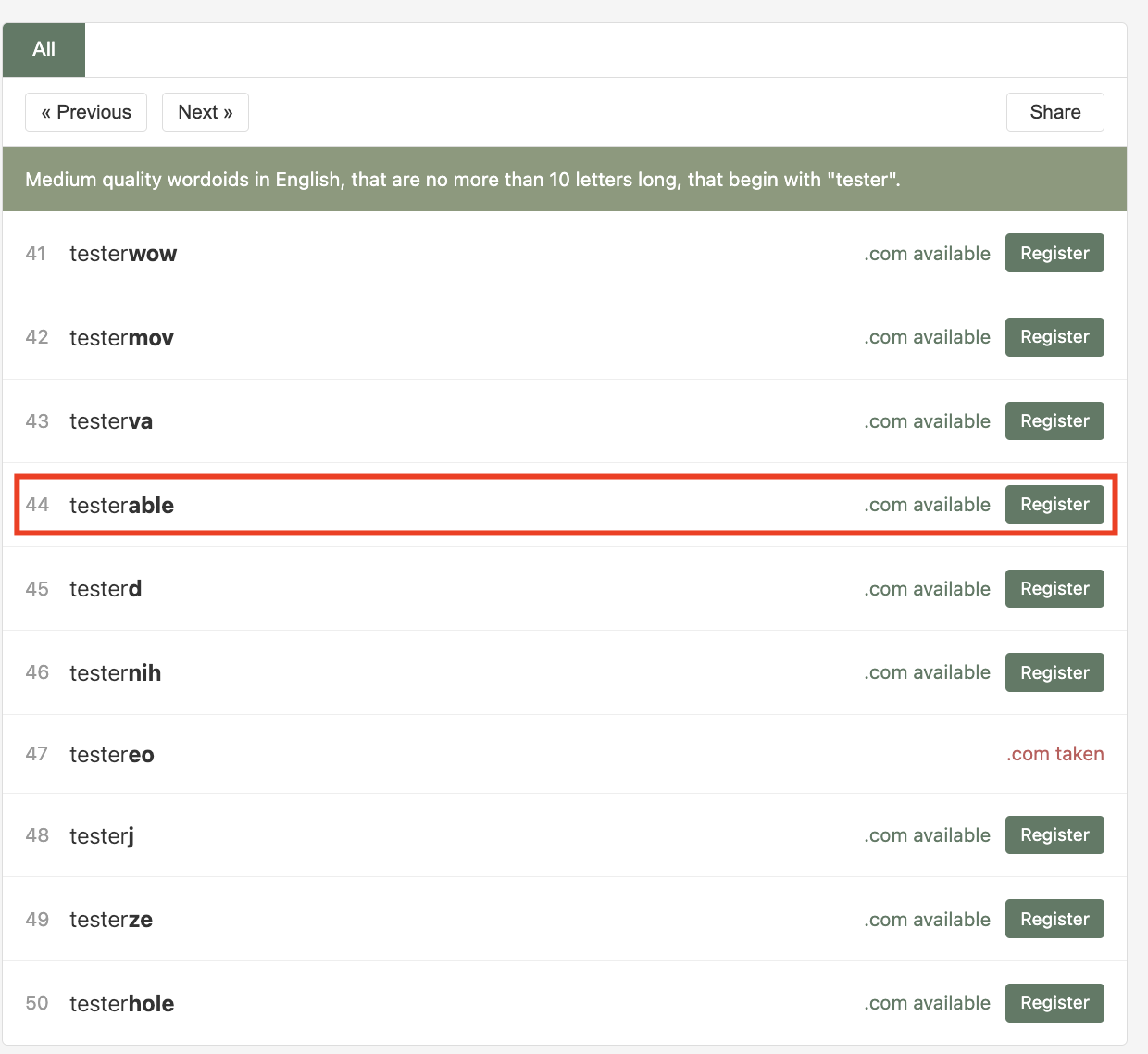The width and height of the screenshot is (1148, 1054).
Task: Register the testerable domain
Action: (x=1054, y=505)
